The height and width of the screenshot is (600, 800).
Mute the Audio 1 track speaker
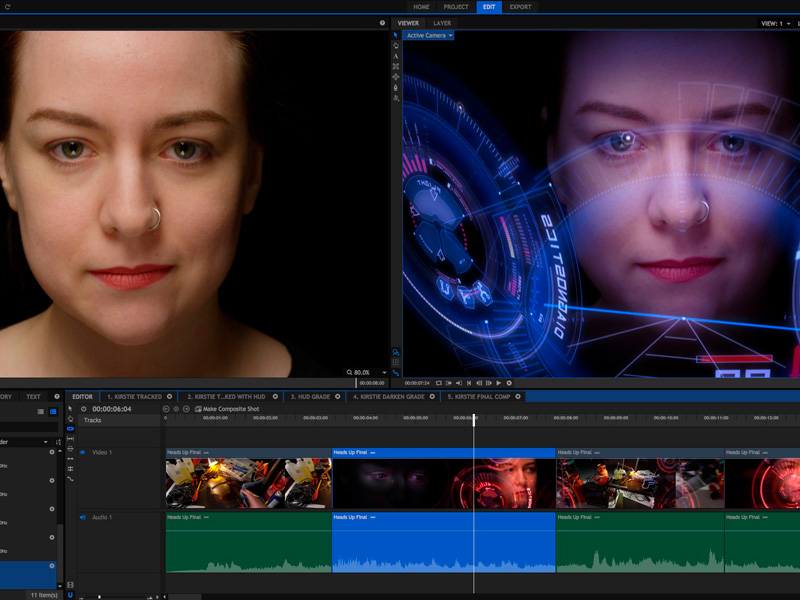82,518
